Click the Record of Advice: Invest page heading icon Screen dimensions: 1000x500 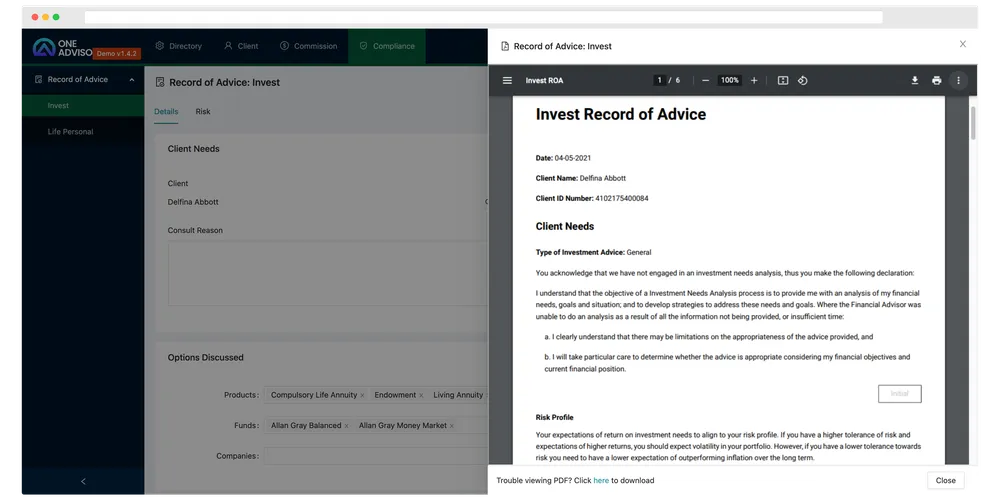(160, 82)
